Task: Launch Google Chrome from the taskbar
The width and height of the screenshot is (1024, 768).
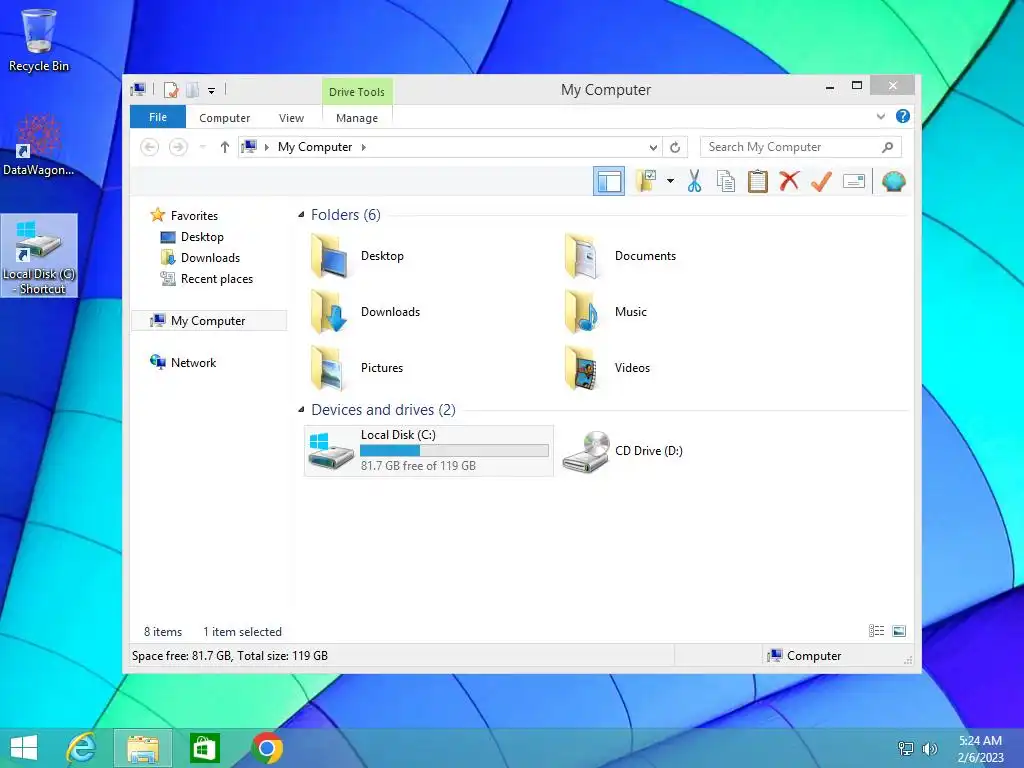Action: 266,748
